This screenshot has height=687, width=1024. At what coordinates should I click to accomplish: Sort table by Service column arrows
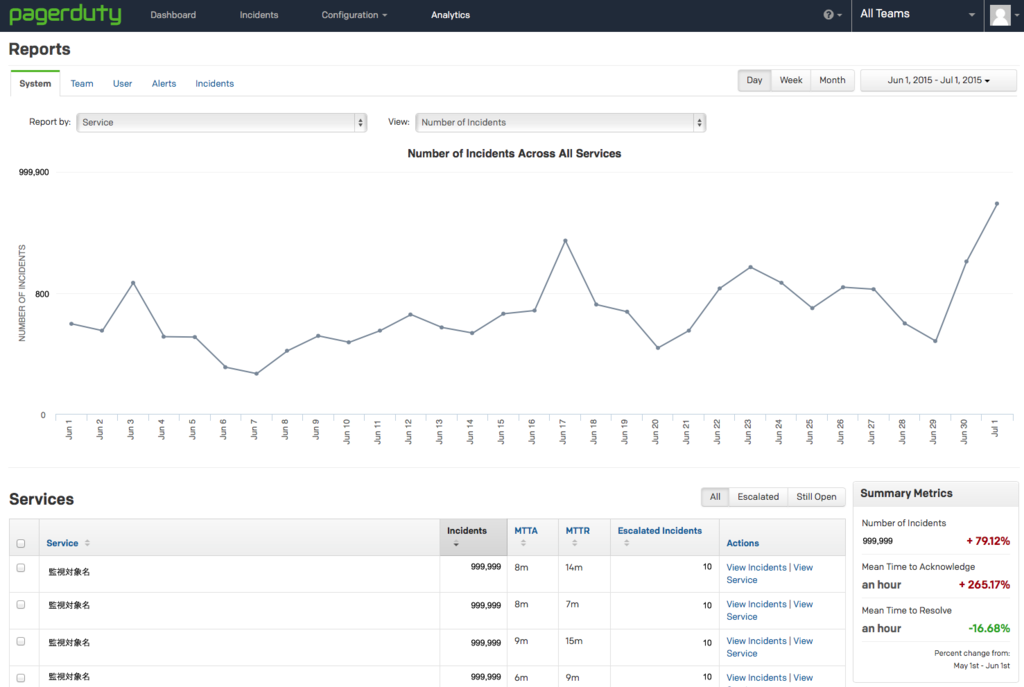pos(88,543)
